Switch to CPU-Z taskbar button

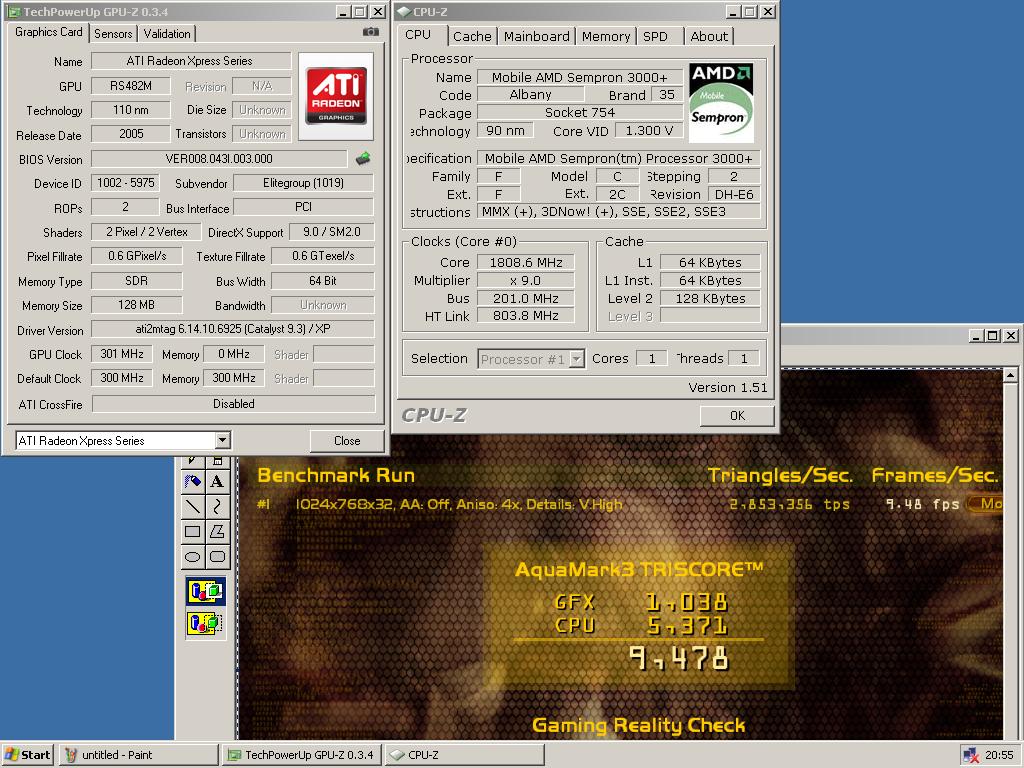(x=464, y=754)
